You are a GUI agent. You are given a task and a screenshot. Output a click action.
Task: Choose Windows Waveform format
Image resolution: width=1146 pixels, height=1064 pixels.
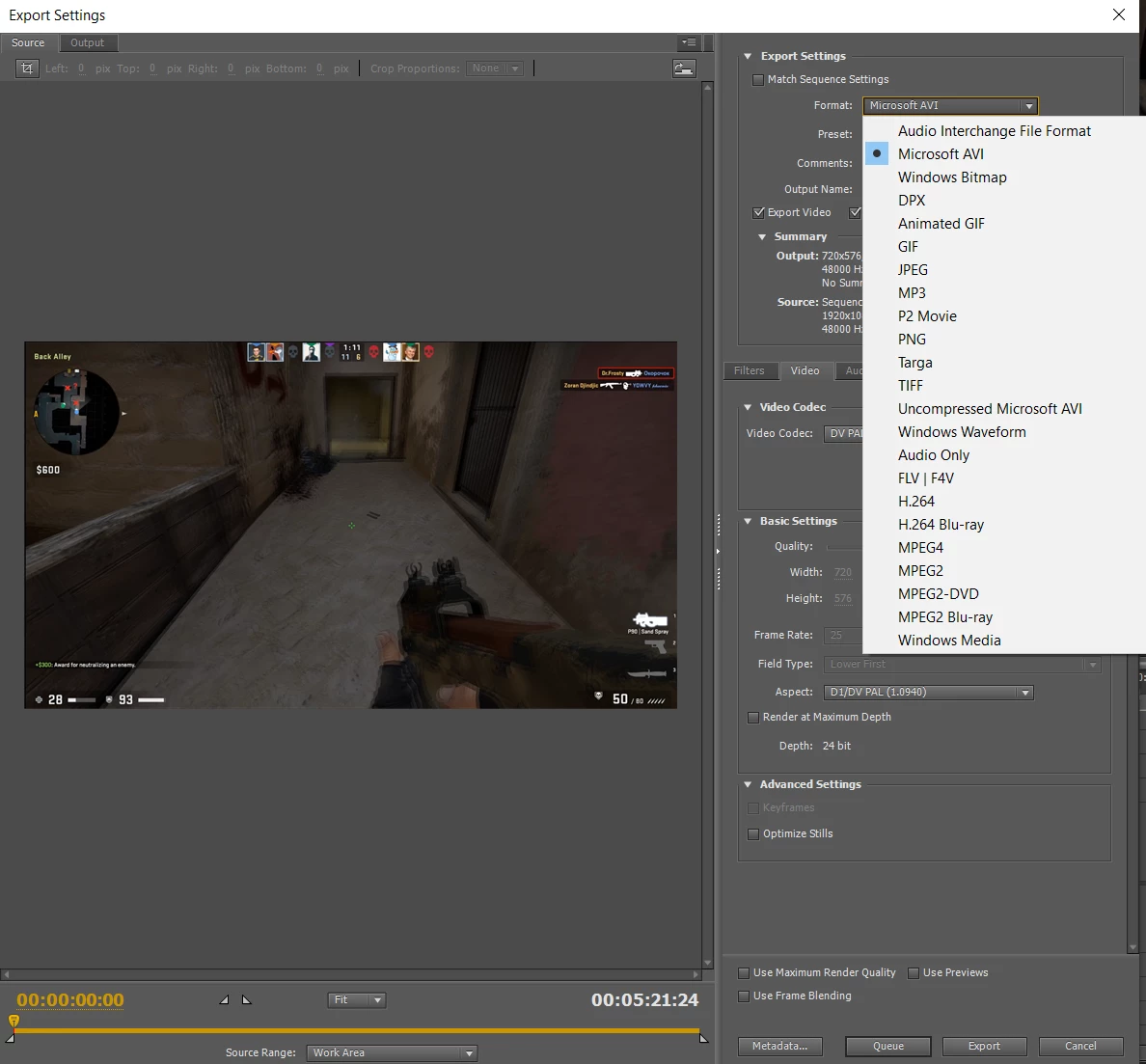pyautogui.click(x=962, y=432)
